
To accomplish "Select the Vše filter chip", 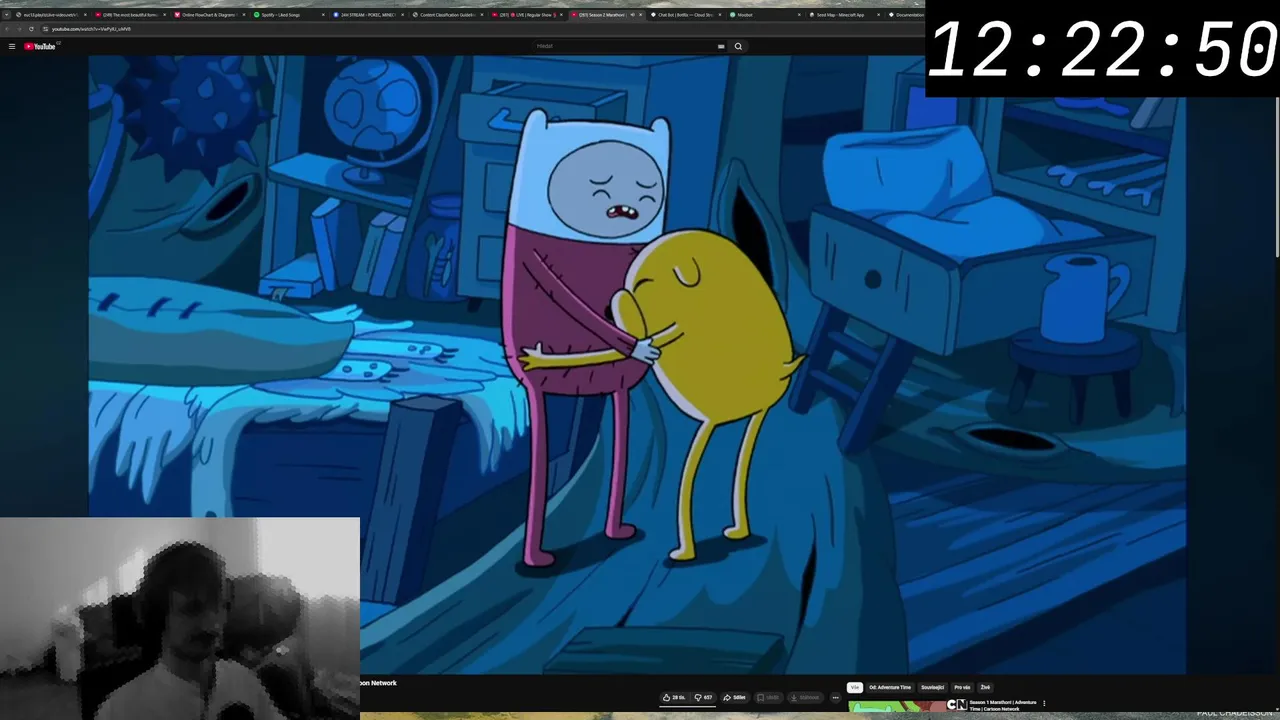I will click(x=855, y=687).
